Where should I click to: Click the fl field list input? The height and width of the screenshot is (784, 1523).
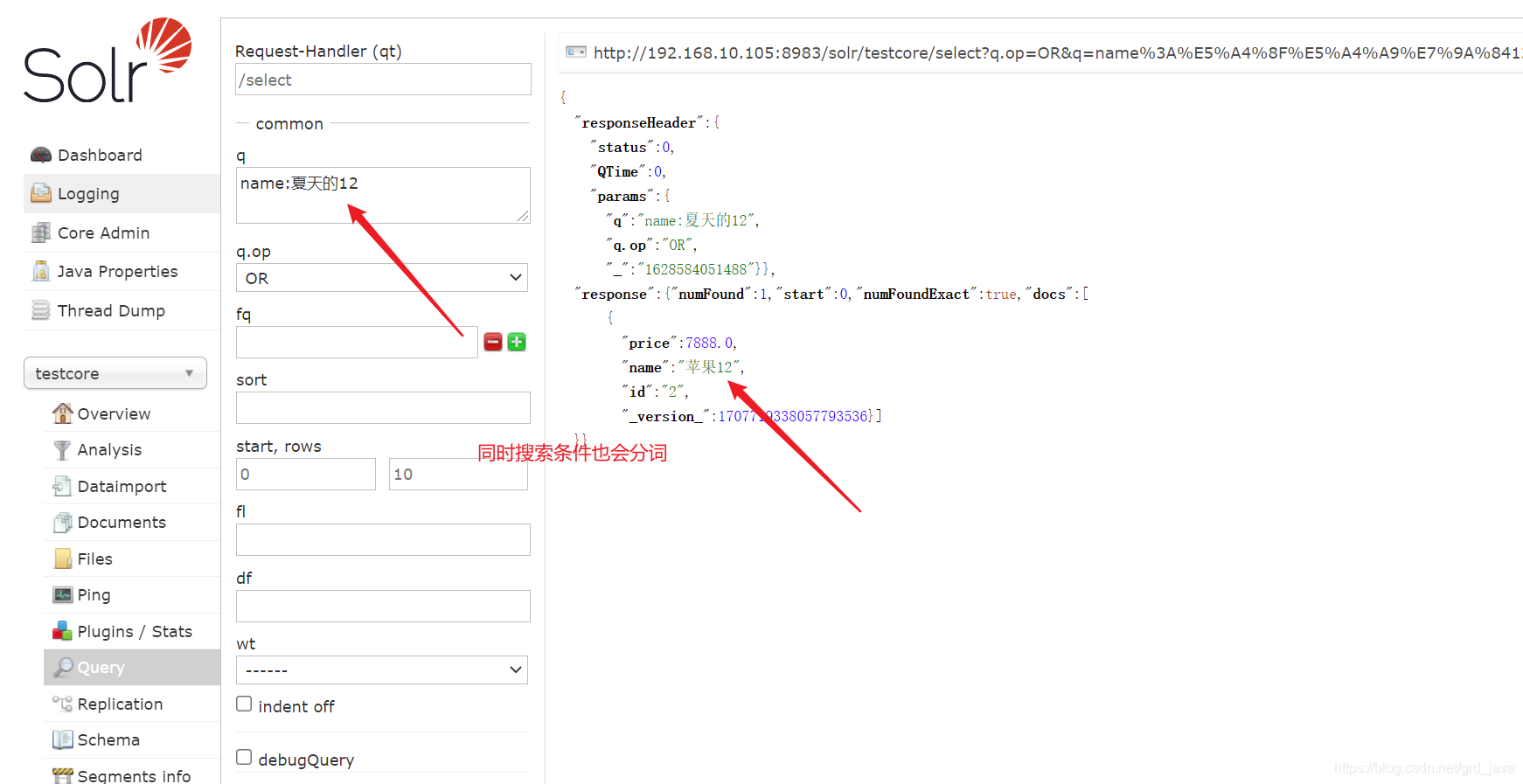tap(383, 539)
